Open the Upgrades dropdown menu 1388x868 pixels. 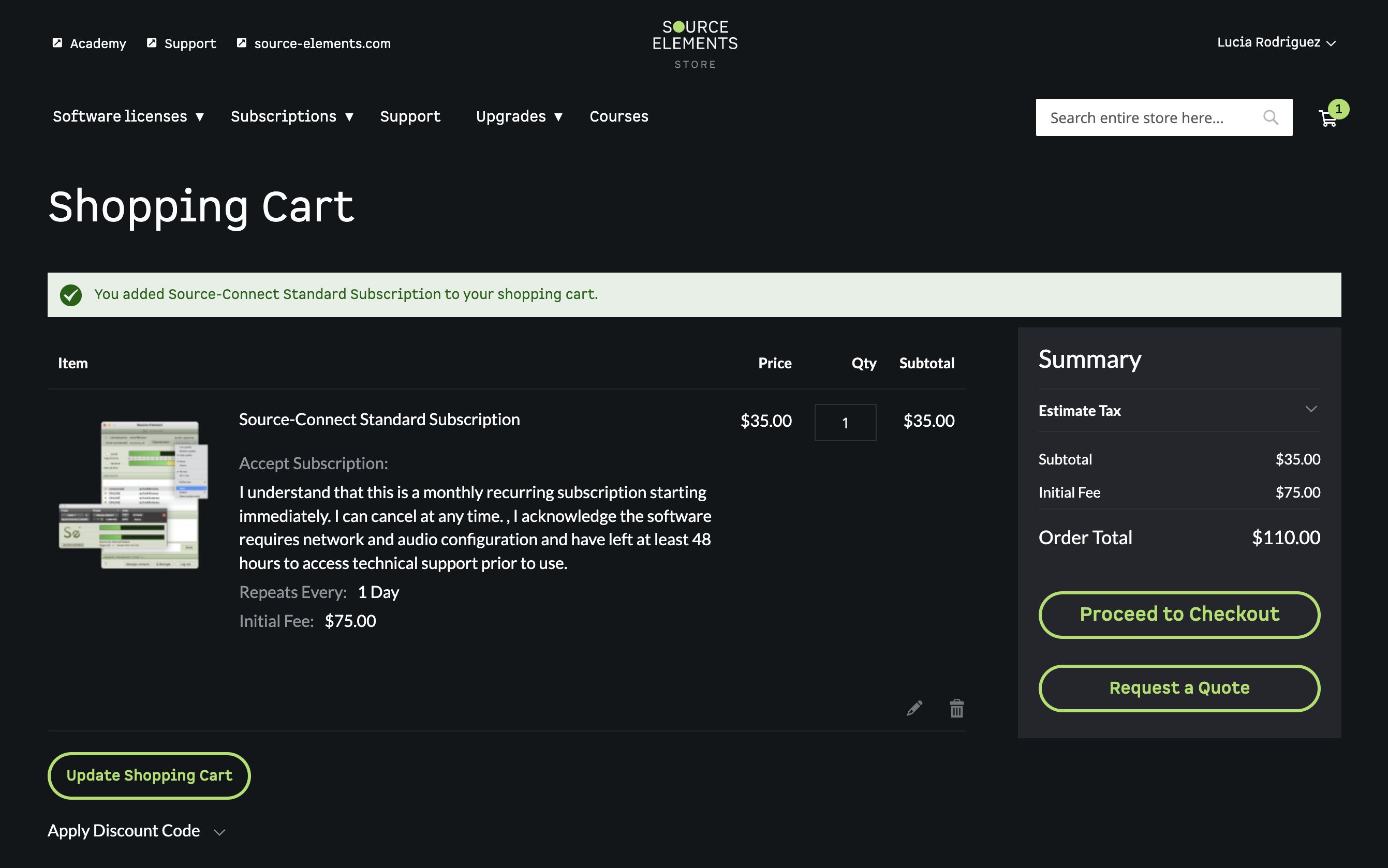(x=519, y=116)
